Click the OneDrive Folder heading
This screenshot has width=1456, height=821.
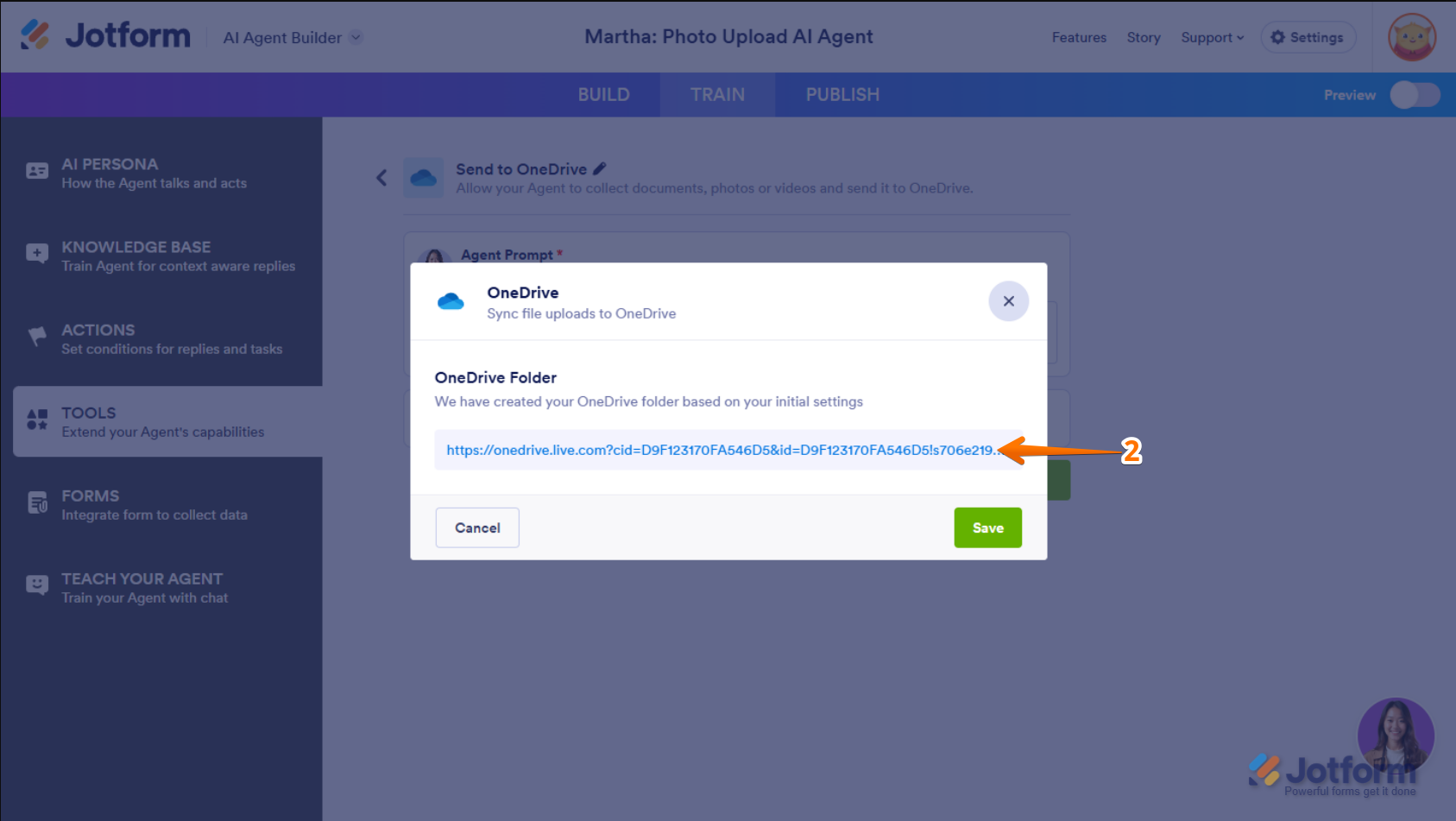495,377
